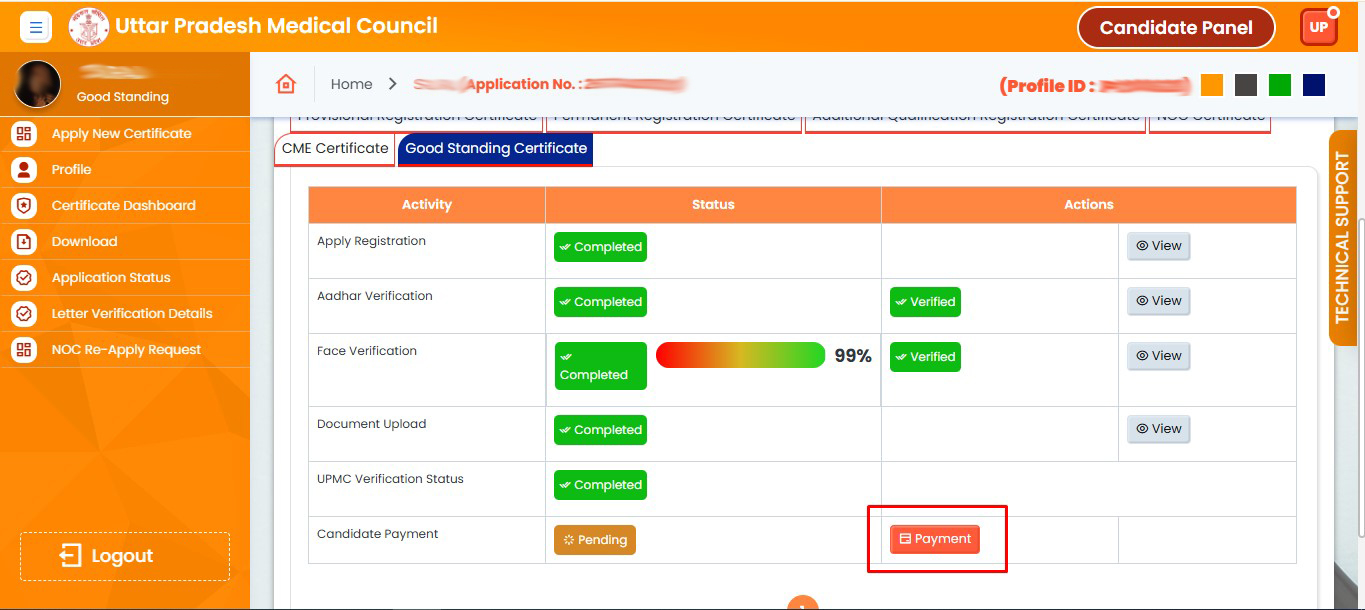This screenshot has height=610, width=1365.
Task: Click the red Payment button
Action: pyautogui.click(x=935, y=539)
